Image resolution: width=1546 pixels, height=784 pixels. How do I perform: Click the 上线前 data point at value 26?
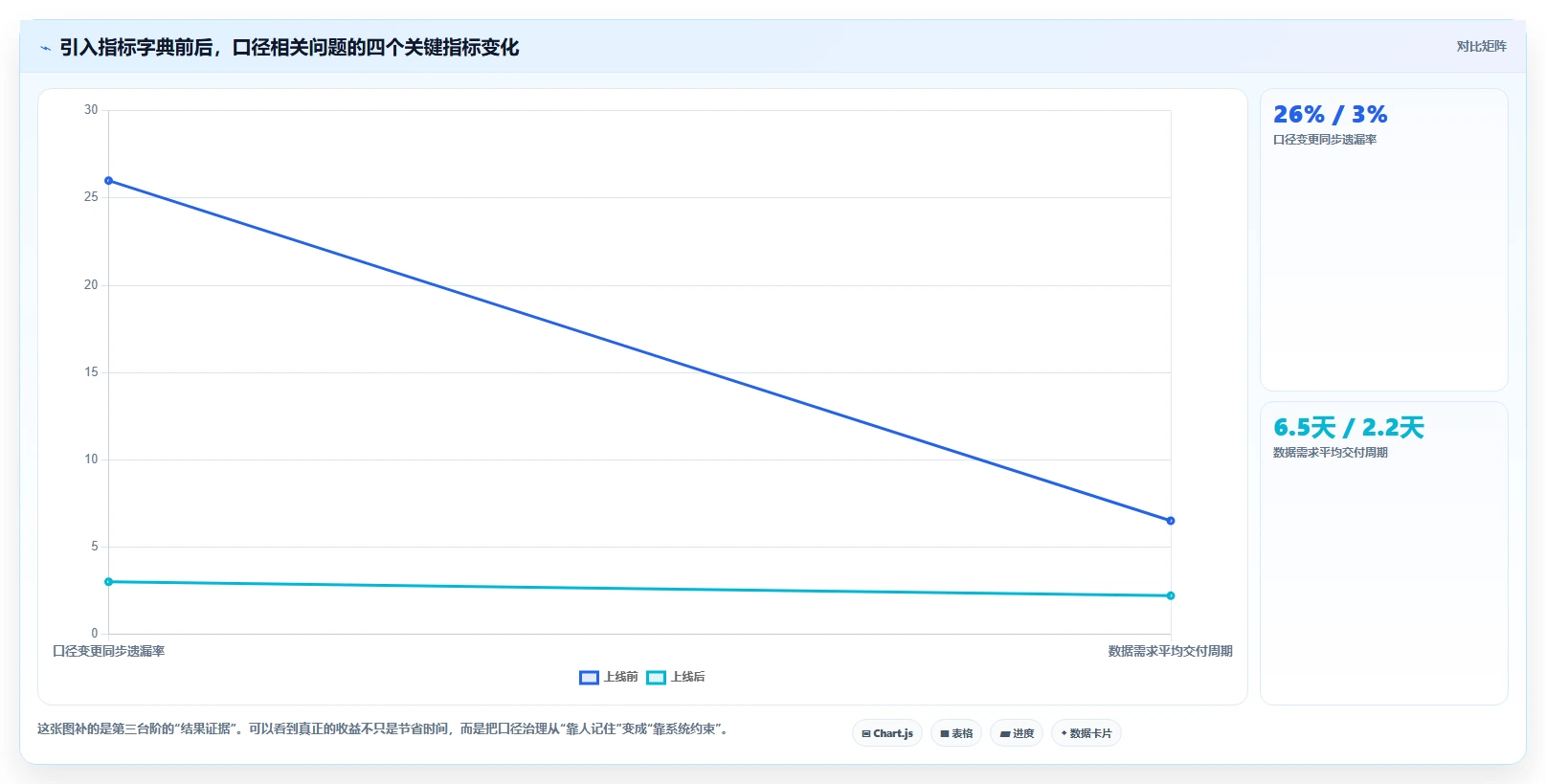(x=108, y=181)
